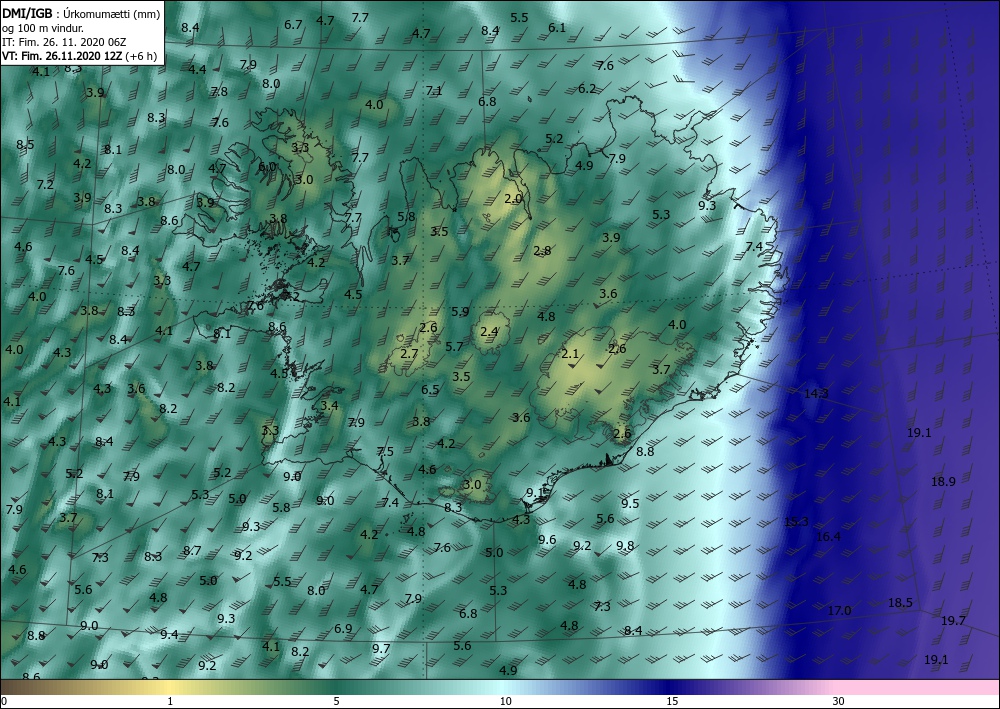
Task: Click the 2.1 value over Vatnajökull
Action: tap(570, 354)
